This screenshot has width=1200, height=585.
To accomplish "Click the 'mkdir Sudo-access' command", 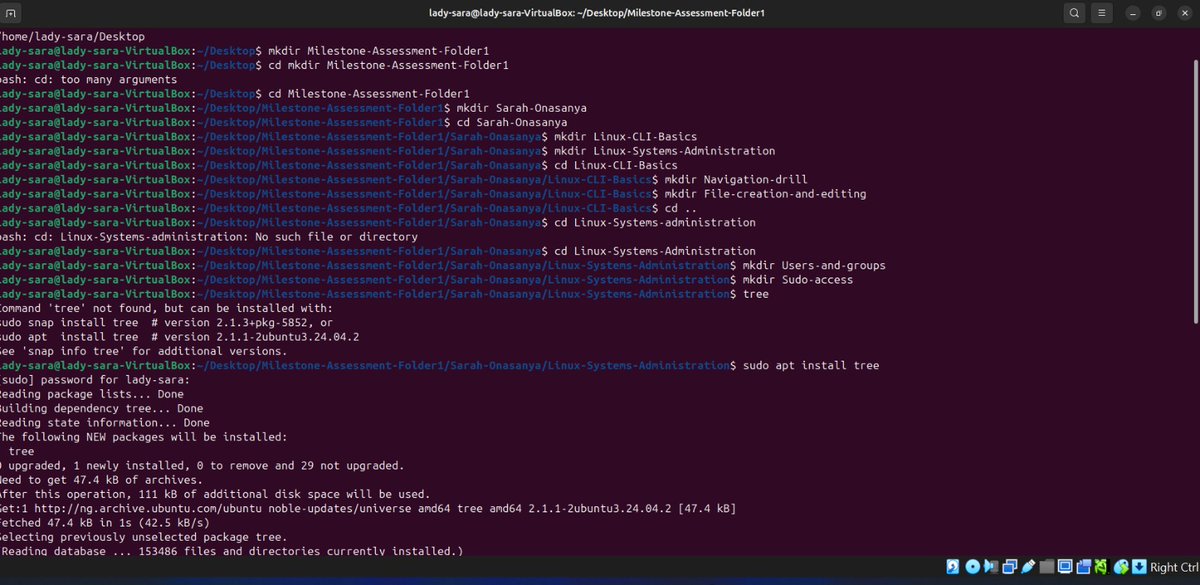I will pyautogui.click(x=798, y=280).
